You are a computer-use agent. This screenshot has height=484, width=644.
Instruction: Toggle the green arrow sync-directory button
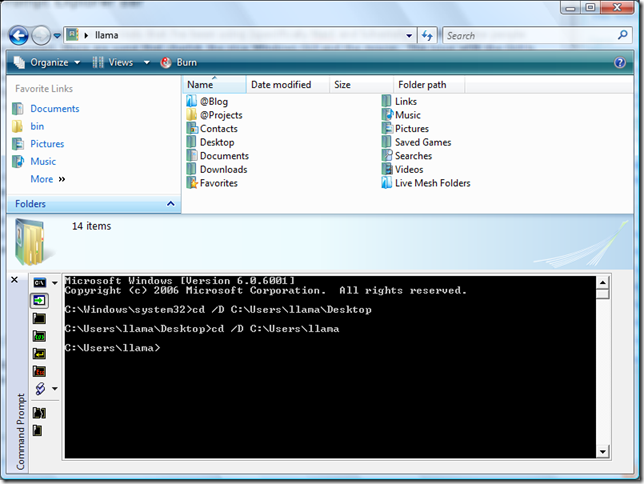[x=39, y=301]
